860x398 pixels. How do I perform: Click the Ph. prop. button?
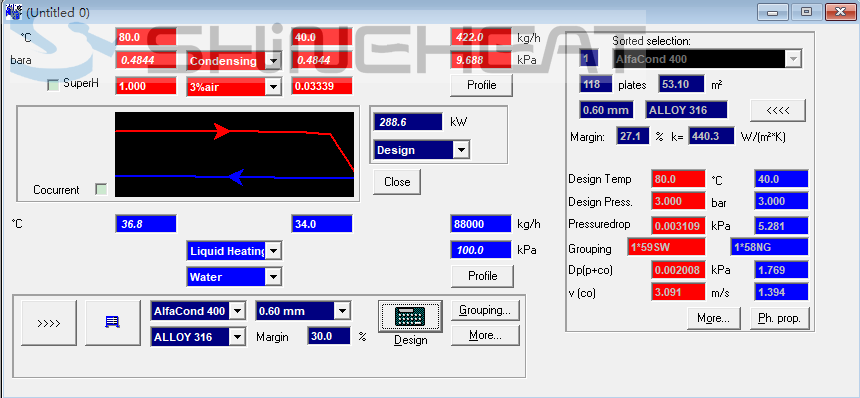tap(779, 318)
